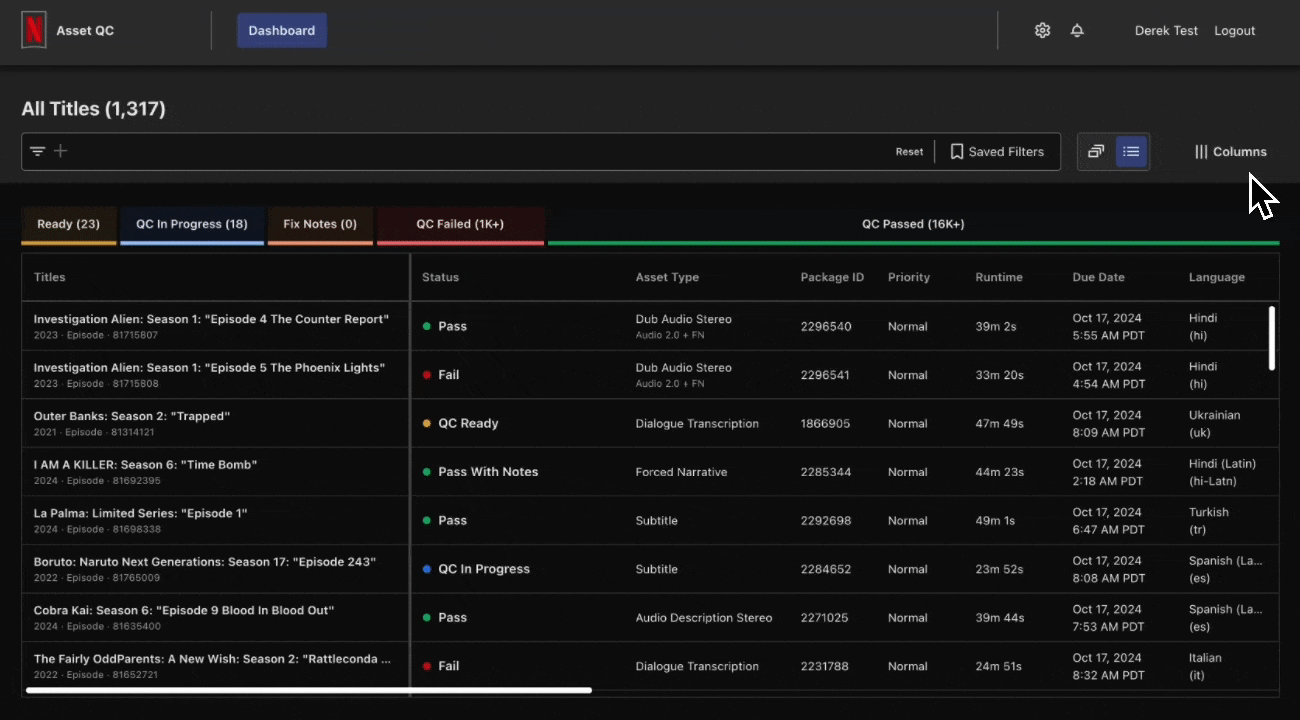
Task: Add a filter with the plus icon
Action: 60,151
